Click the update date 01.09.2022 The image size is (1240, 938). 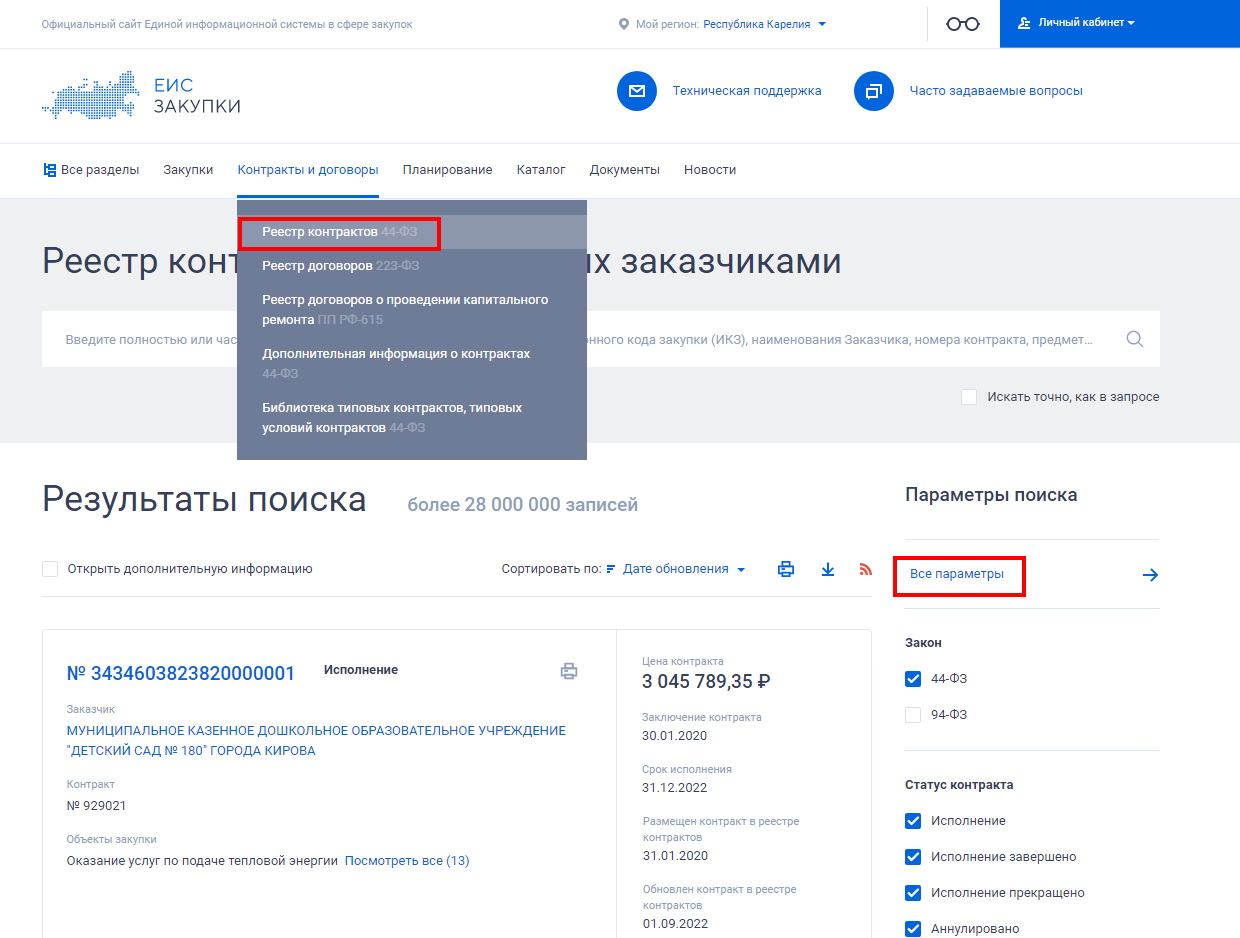click(673, 924)
